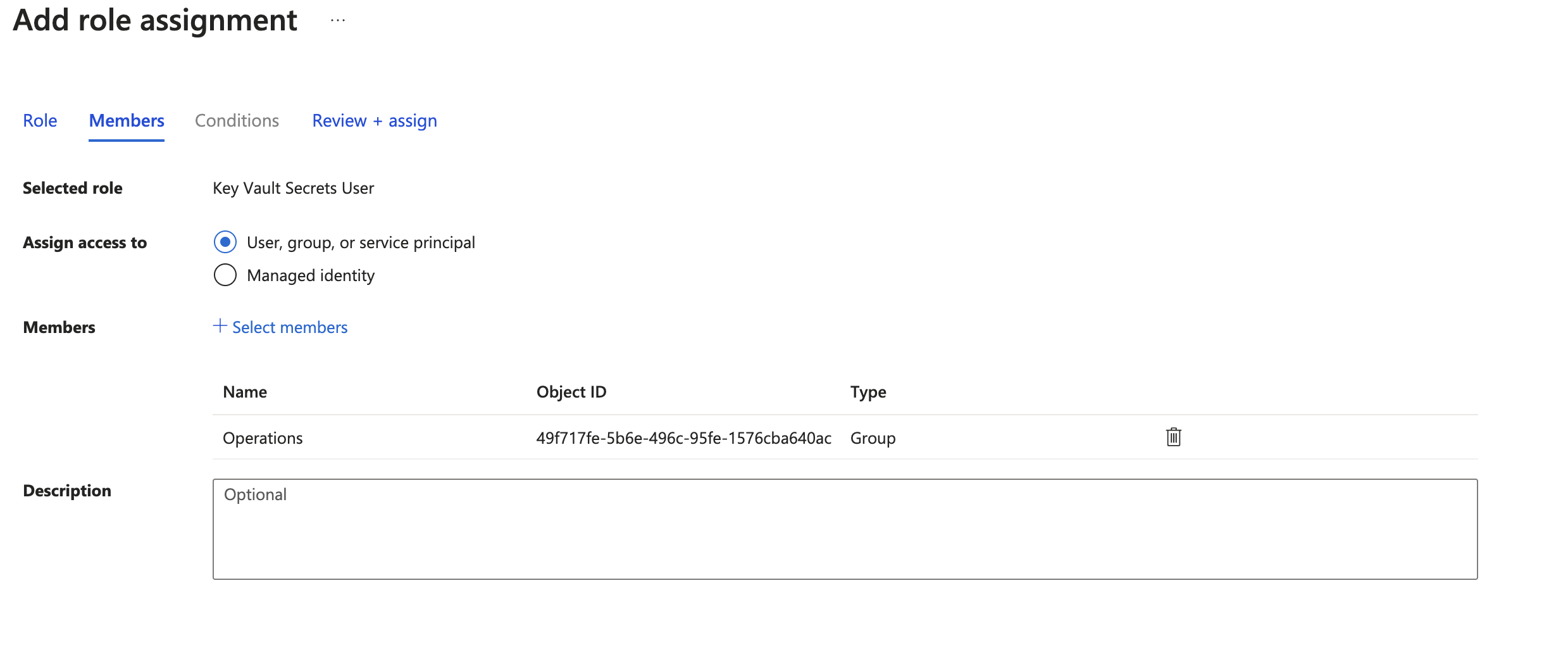
Task: Select the Managed identity option
Action: point(225,275)
